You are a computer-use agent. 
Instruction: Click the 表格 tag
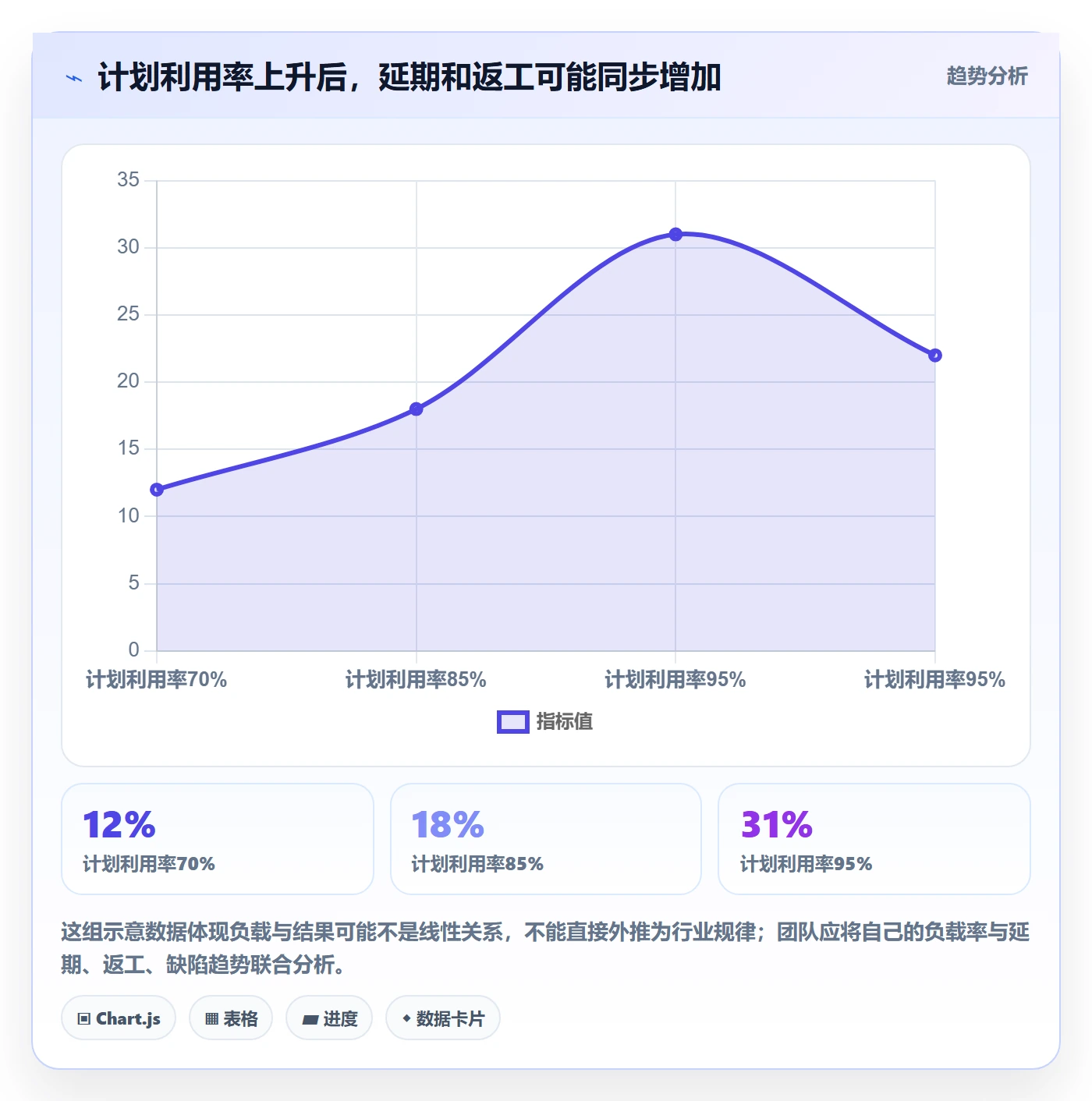coord(231,1018)
